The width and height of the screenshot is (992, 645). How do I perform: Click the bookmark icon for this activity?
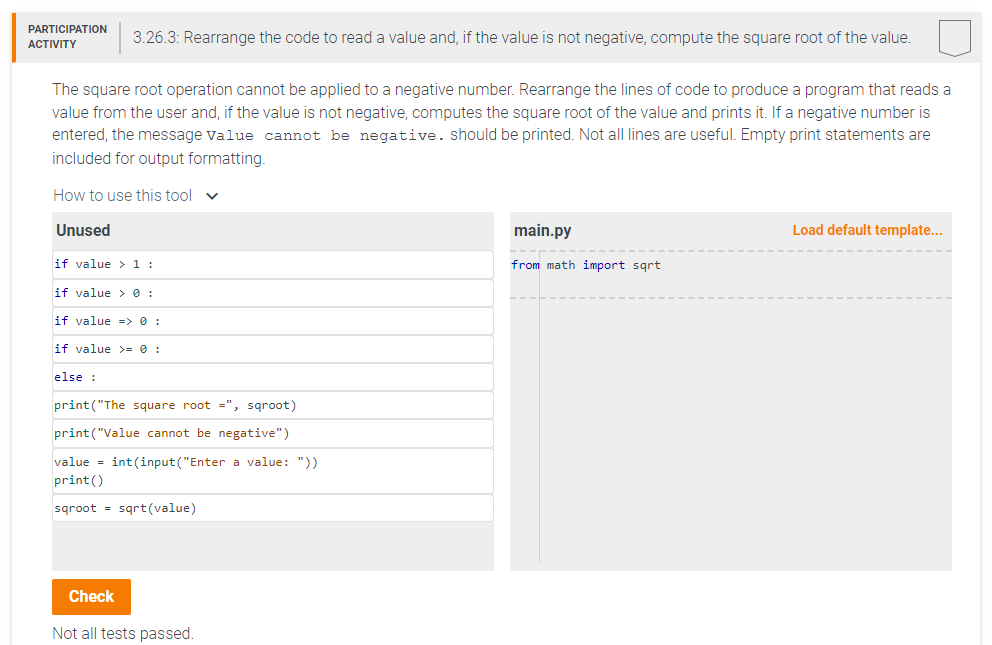tap(954, 36)
